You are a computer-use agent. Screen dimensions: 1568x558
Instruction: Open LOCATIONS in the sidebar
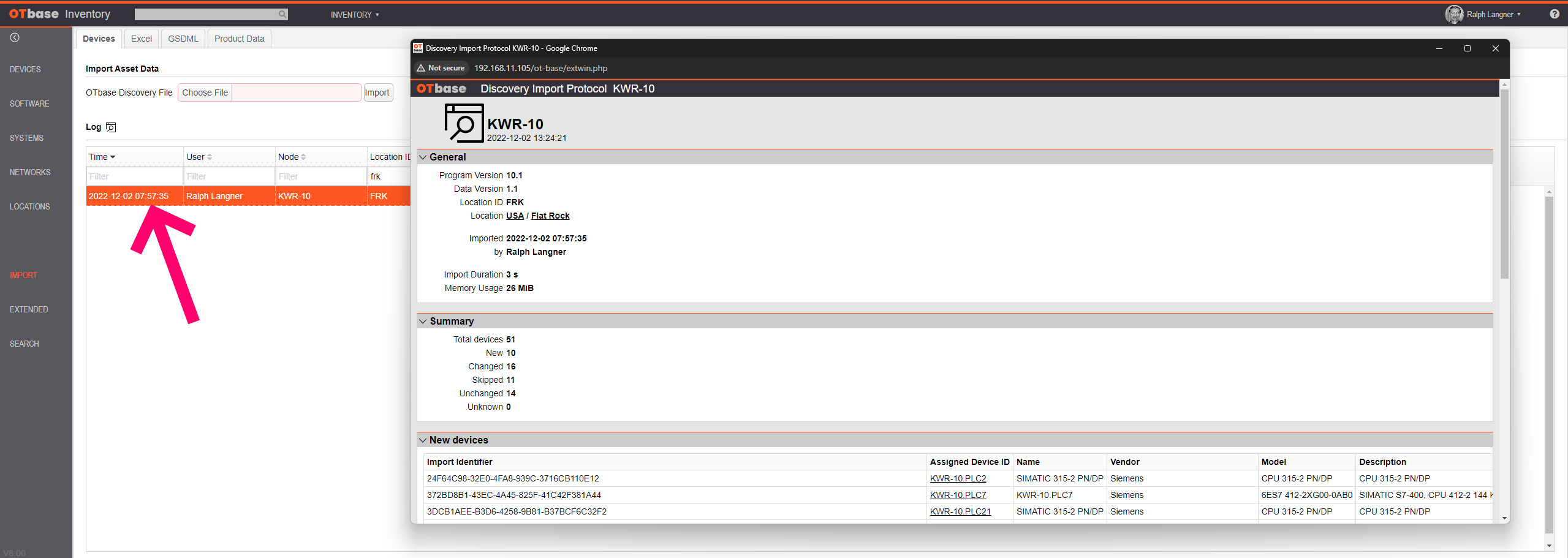click(29, 206)
